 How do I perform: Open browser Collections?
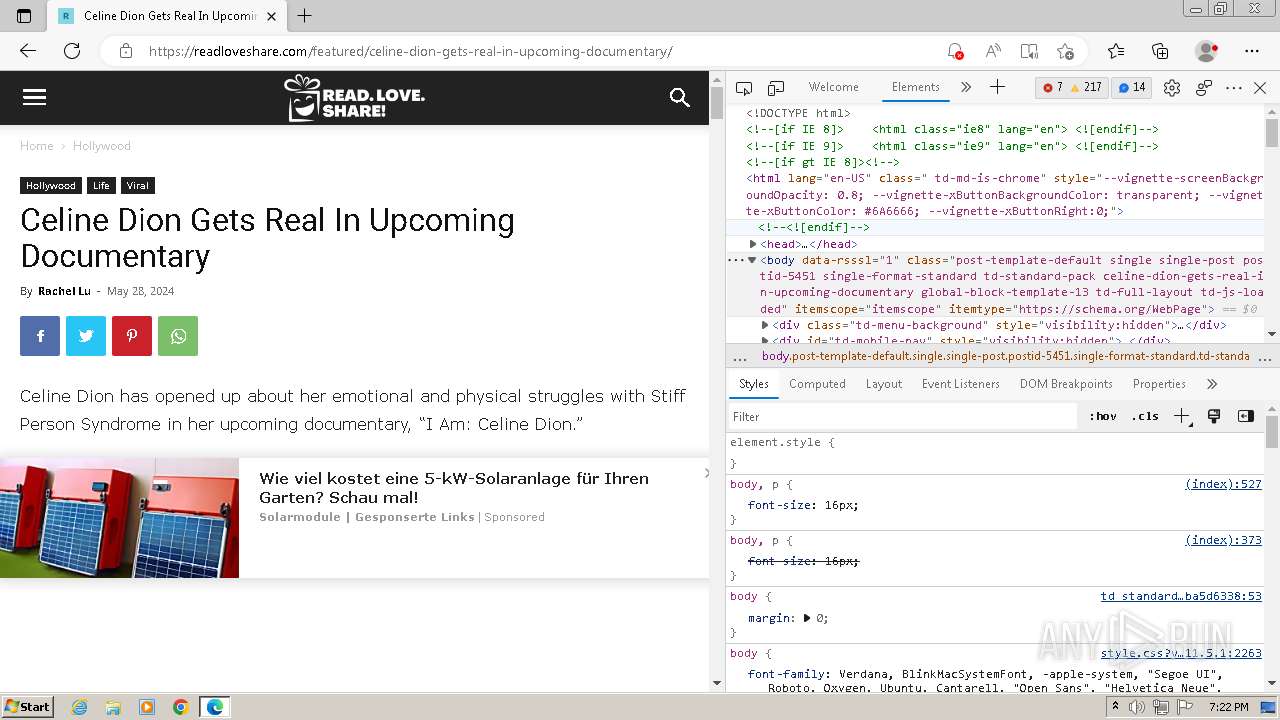(x=1160, y=51)
